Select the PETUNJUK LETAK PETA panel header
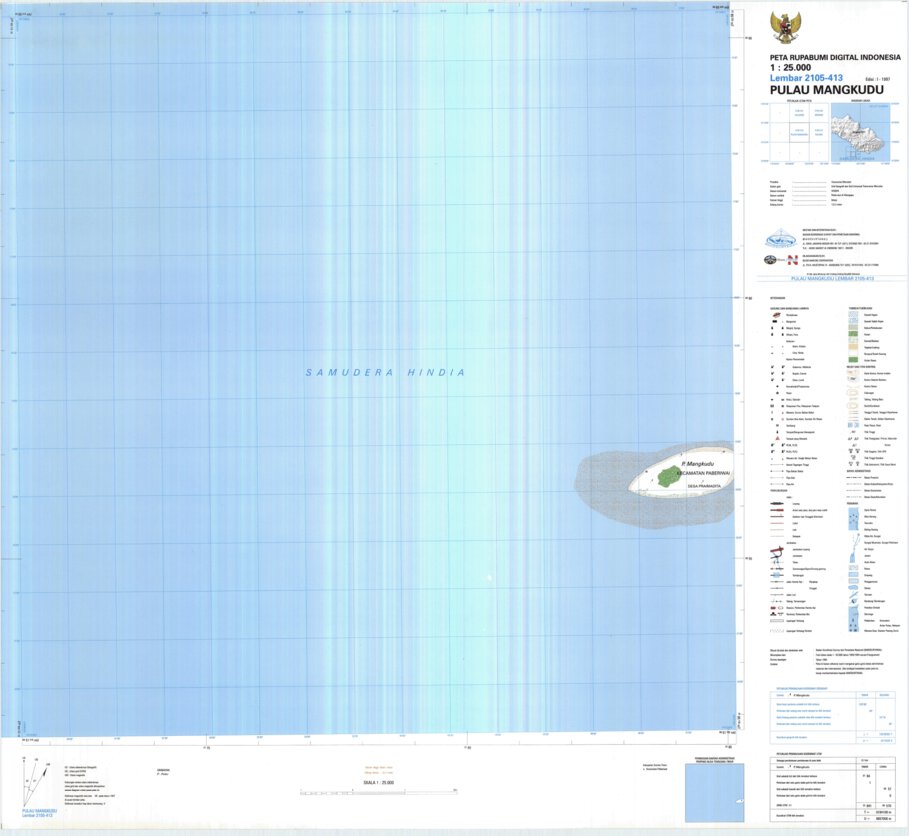The image size is (909, 836). click(x=798, y=102)
